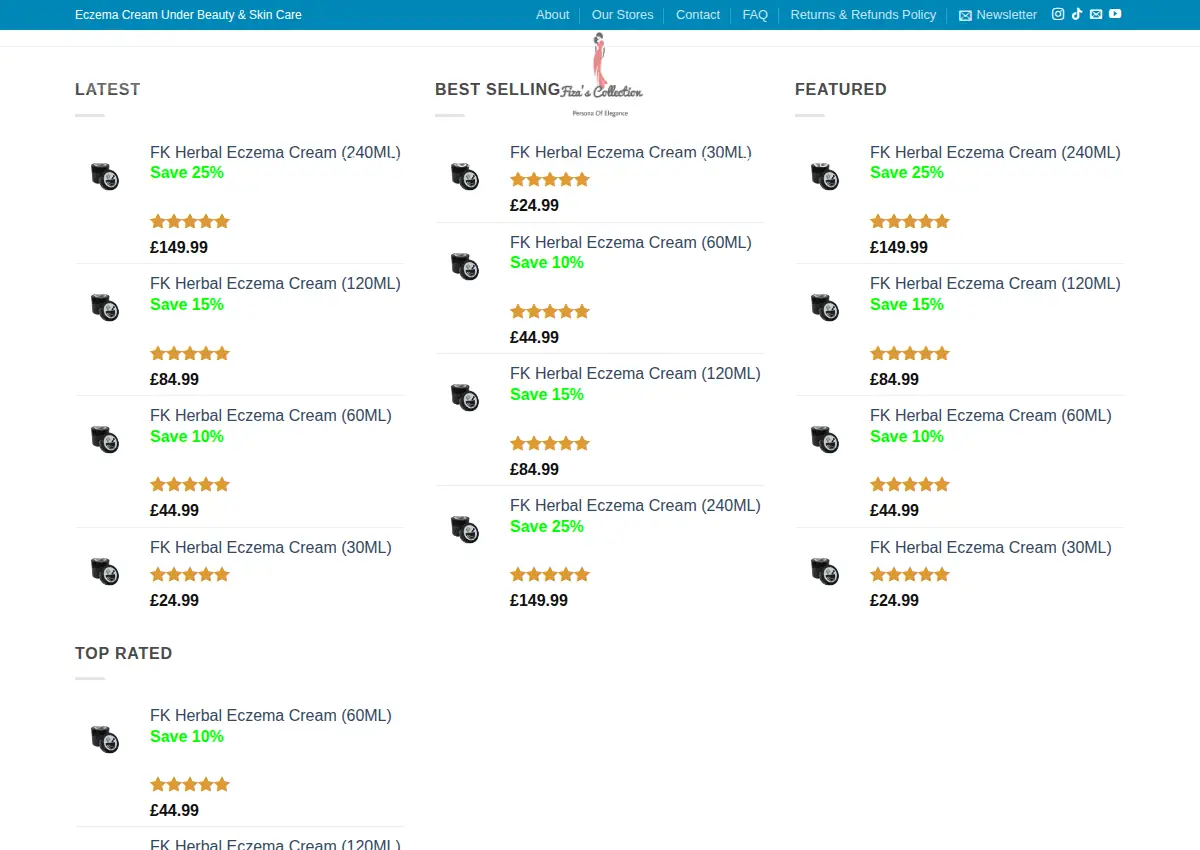The width and height of the screenshot is (1200, 850).
Task: Open the About menu item
Action: pos(552,15)
